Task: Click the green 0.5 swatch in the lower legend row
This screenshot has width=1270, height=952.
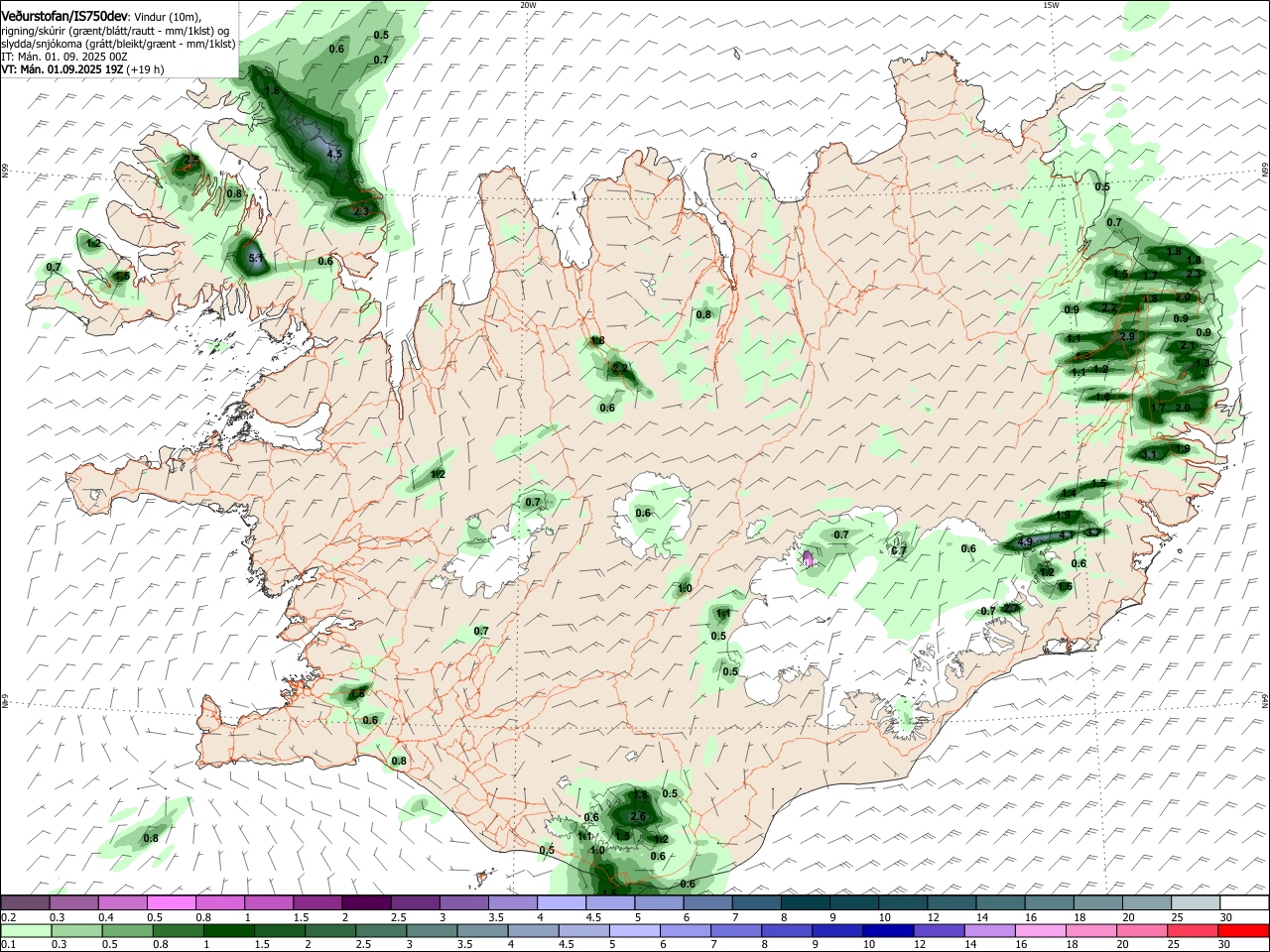Action: click(x=128, y=931)
